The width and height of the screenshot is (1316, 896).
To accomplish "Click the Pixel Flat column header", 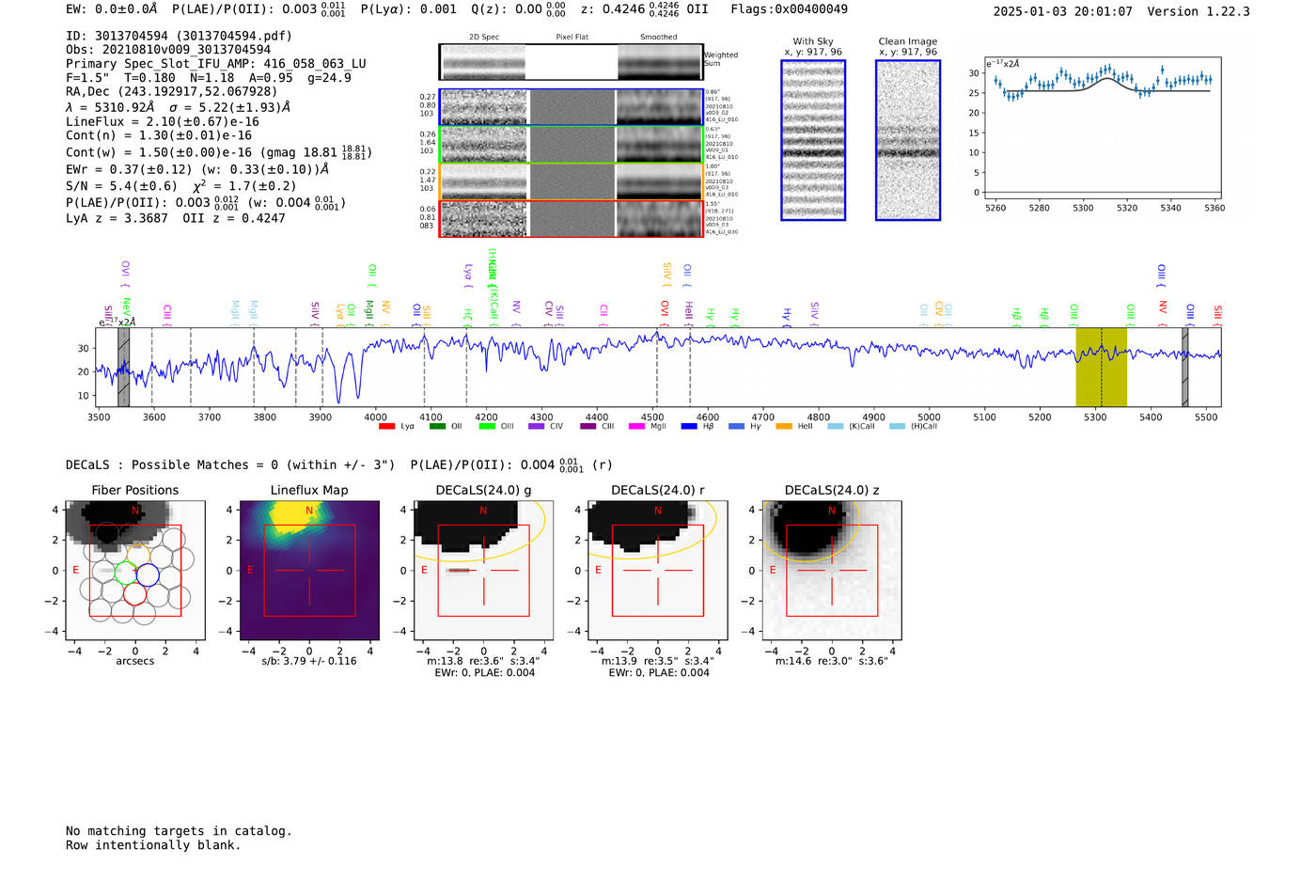I will 572,38.
